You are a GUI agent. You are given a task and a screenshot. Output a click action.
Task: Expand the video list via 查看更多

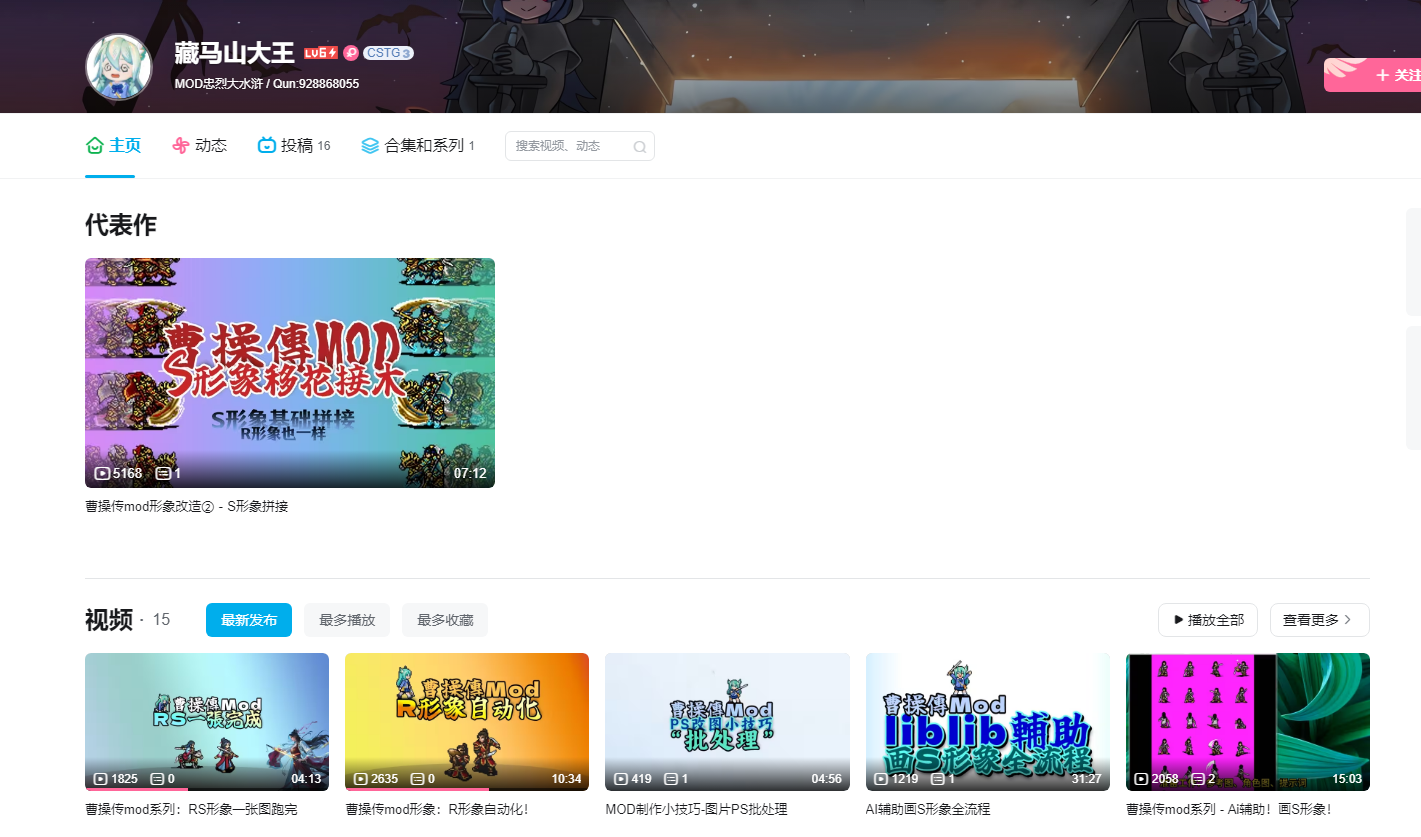coord(1318,620)
